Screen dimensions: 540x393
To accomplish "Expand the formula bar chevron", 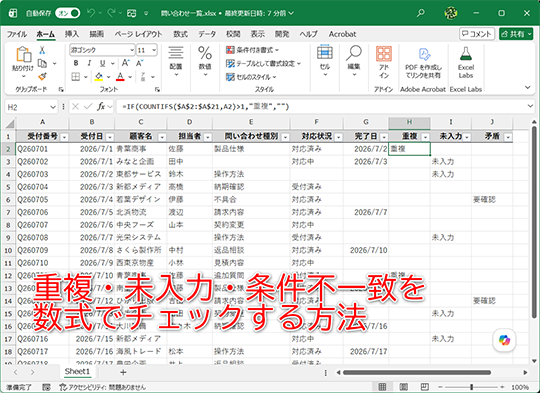I will 530,106.
